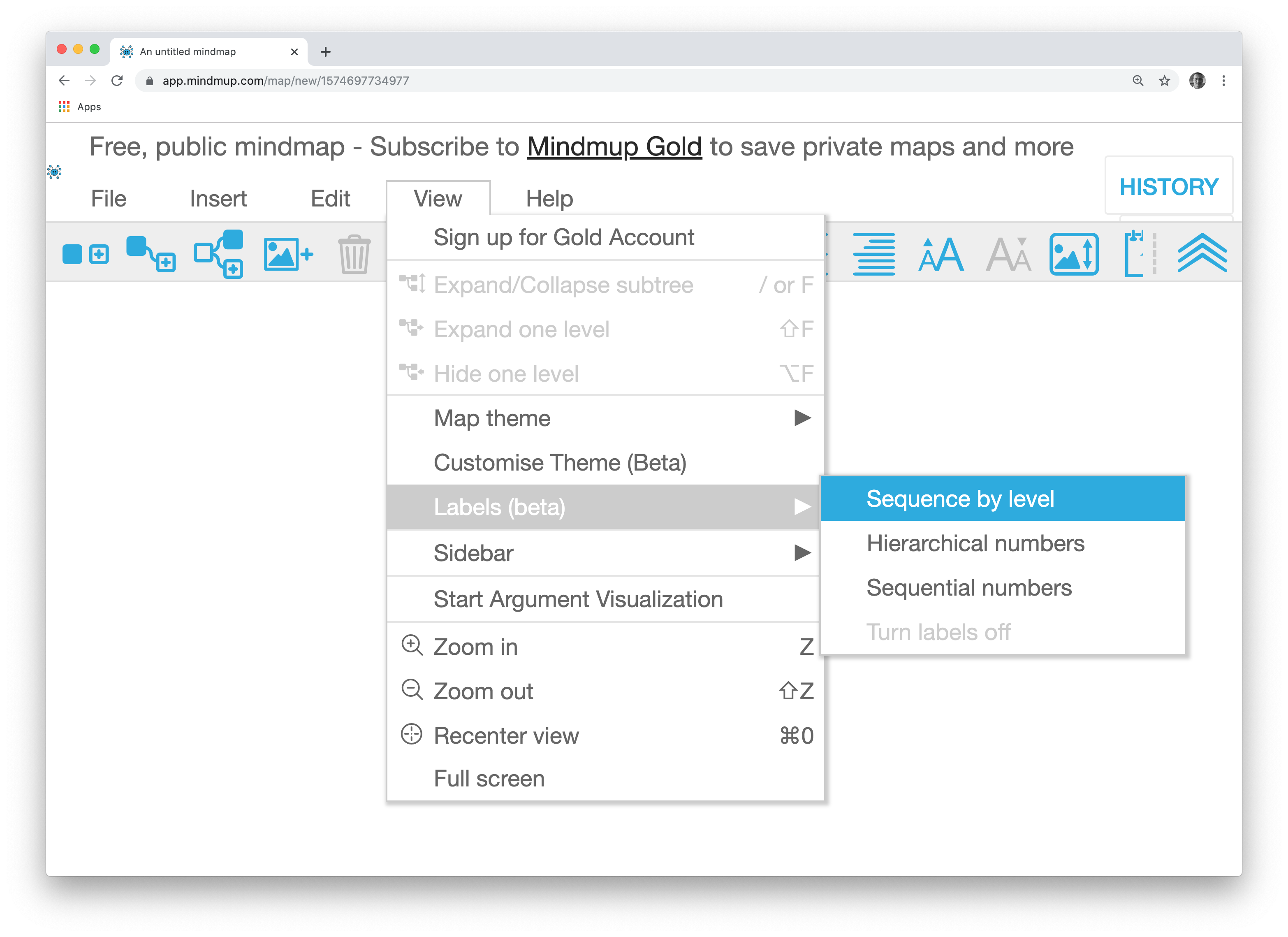Select Sequence by level label option
The image size is (1288, 937).
point(1002,499)
